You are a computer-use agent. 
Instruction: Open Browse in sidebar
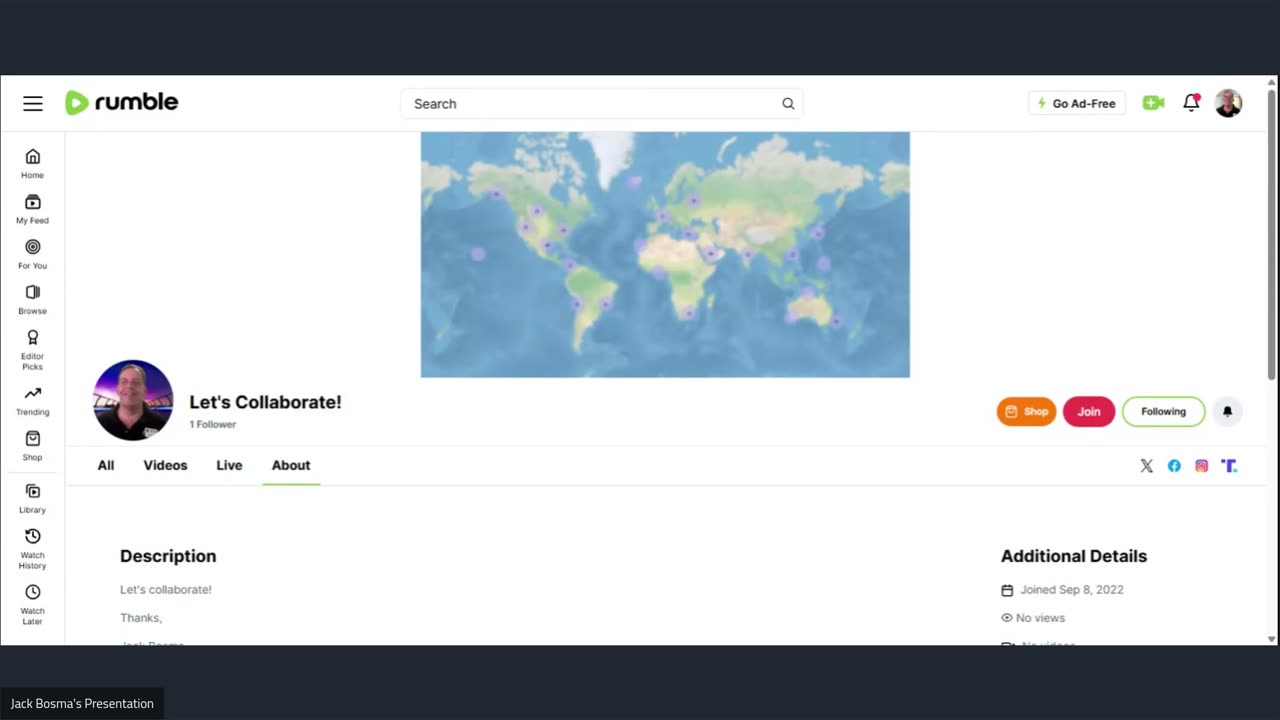pyautogui.click(x=33, y=299)
